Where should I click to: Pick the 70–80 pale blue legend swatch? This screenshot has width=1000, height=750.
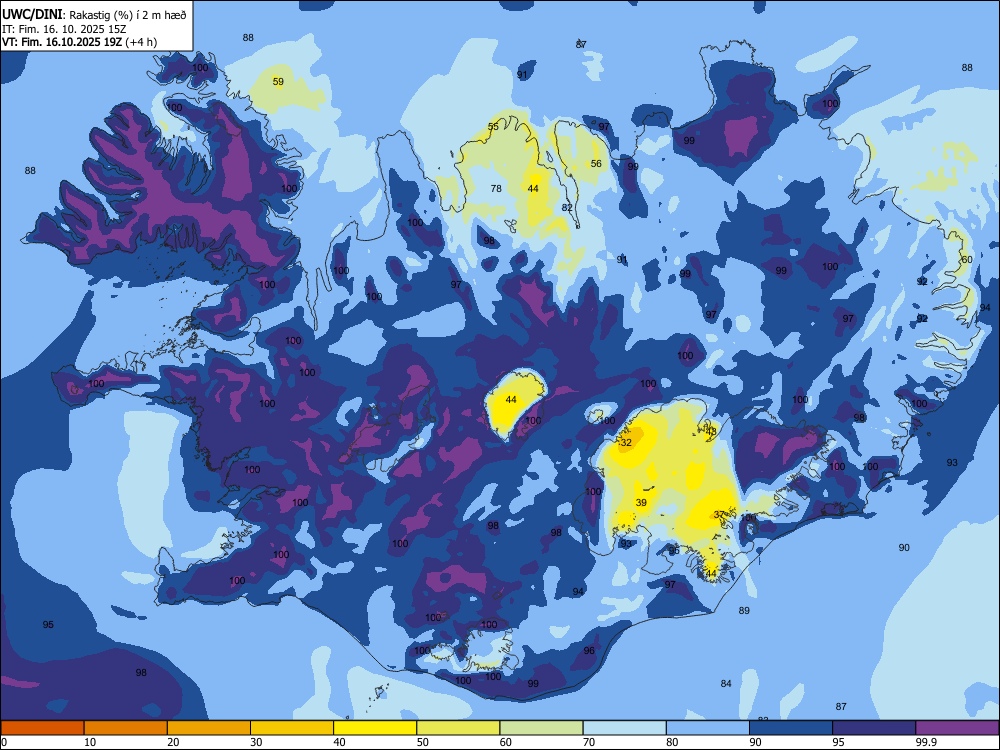click(625, 728)
